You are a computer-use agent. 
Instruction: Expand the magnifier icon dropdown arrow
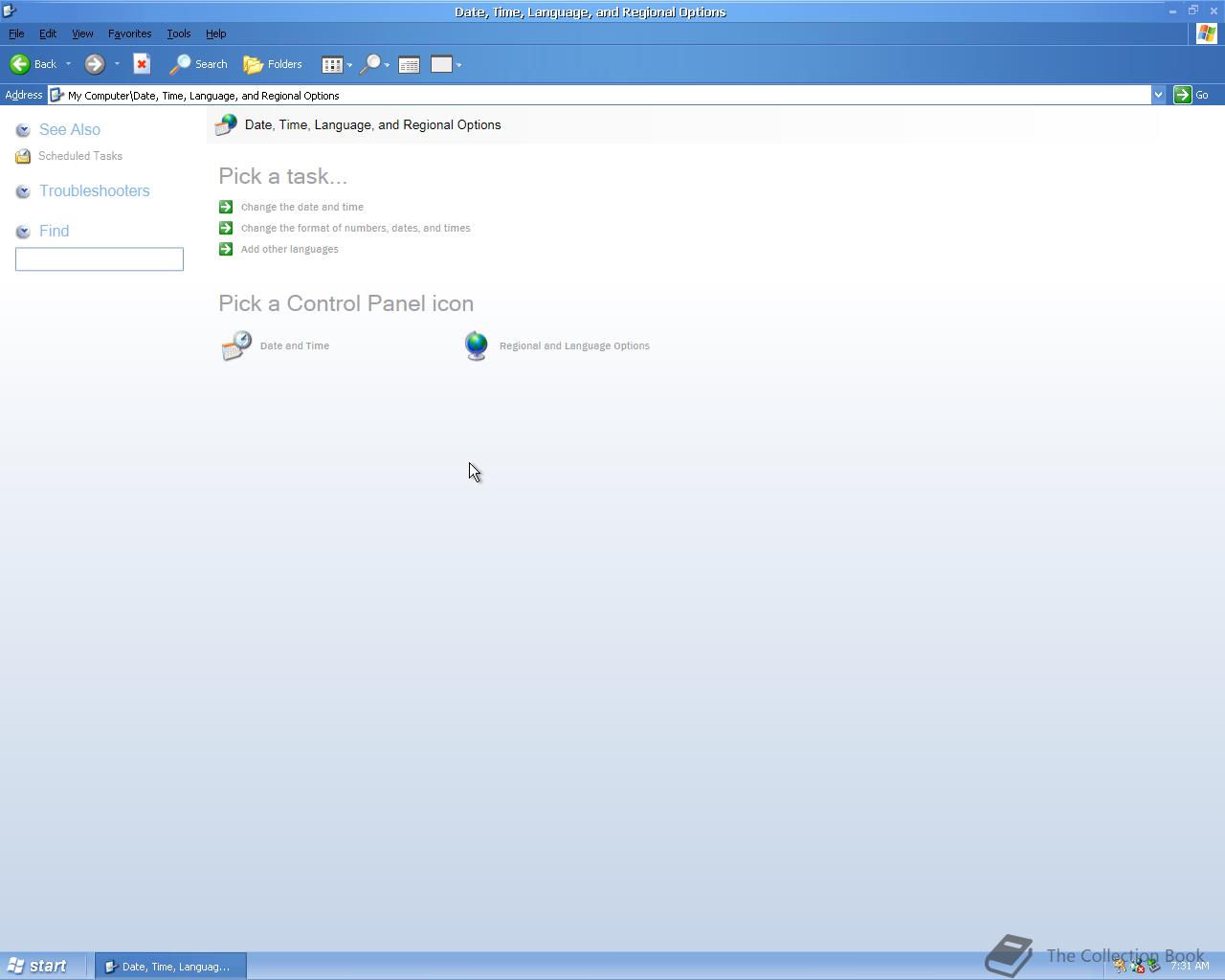(387, 65)
